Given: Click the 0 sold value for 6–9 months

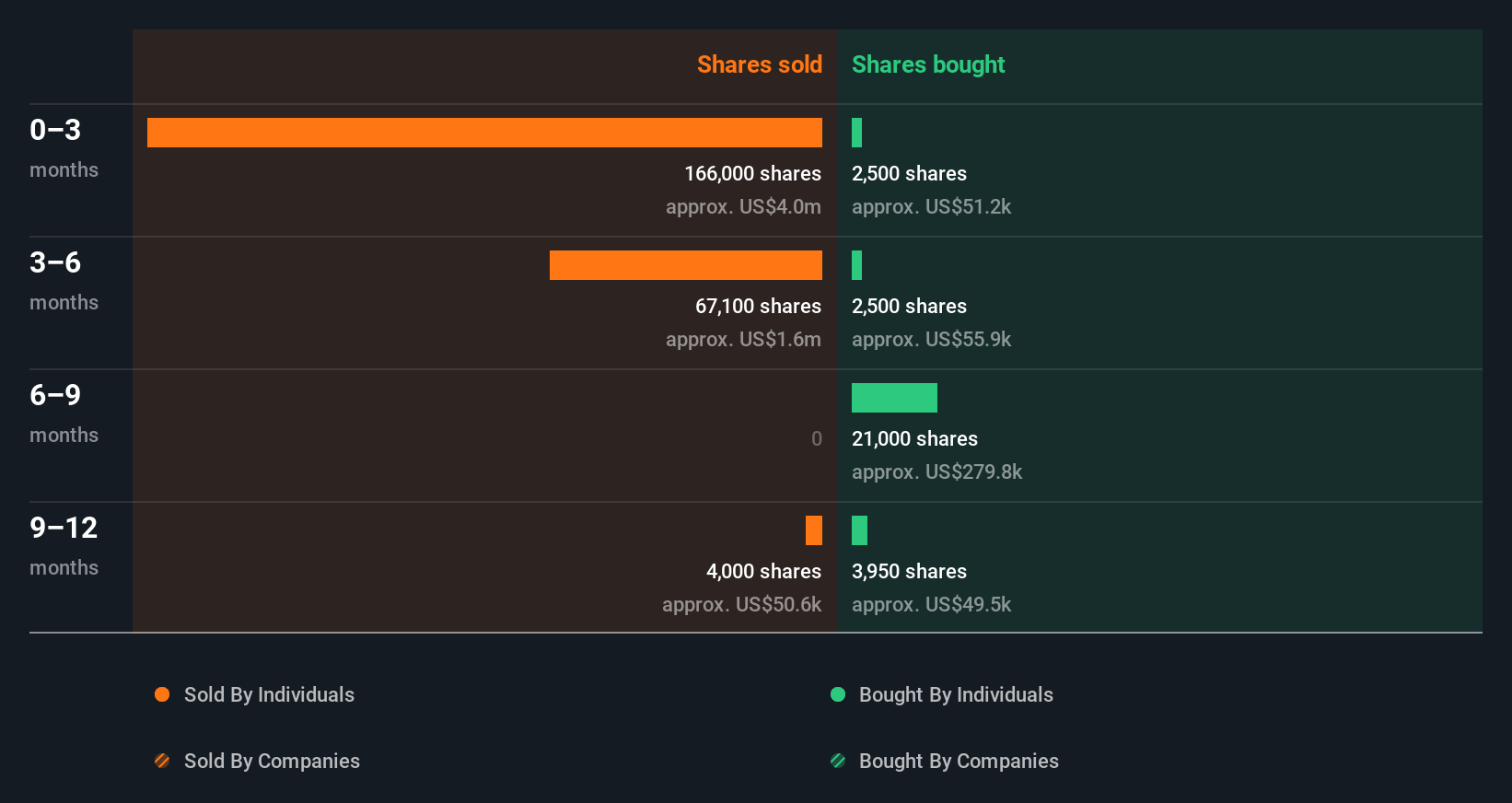Looking at the screenshot, I should [x=817, y=438].
